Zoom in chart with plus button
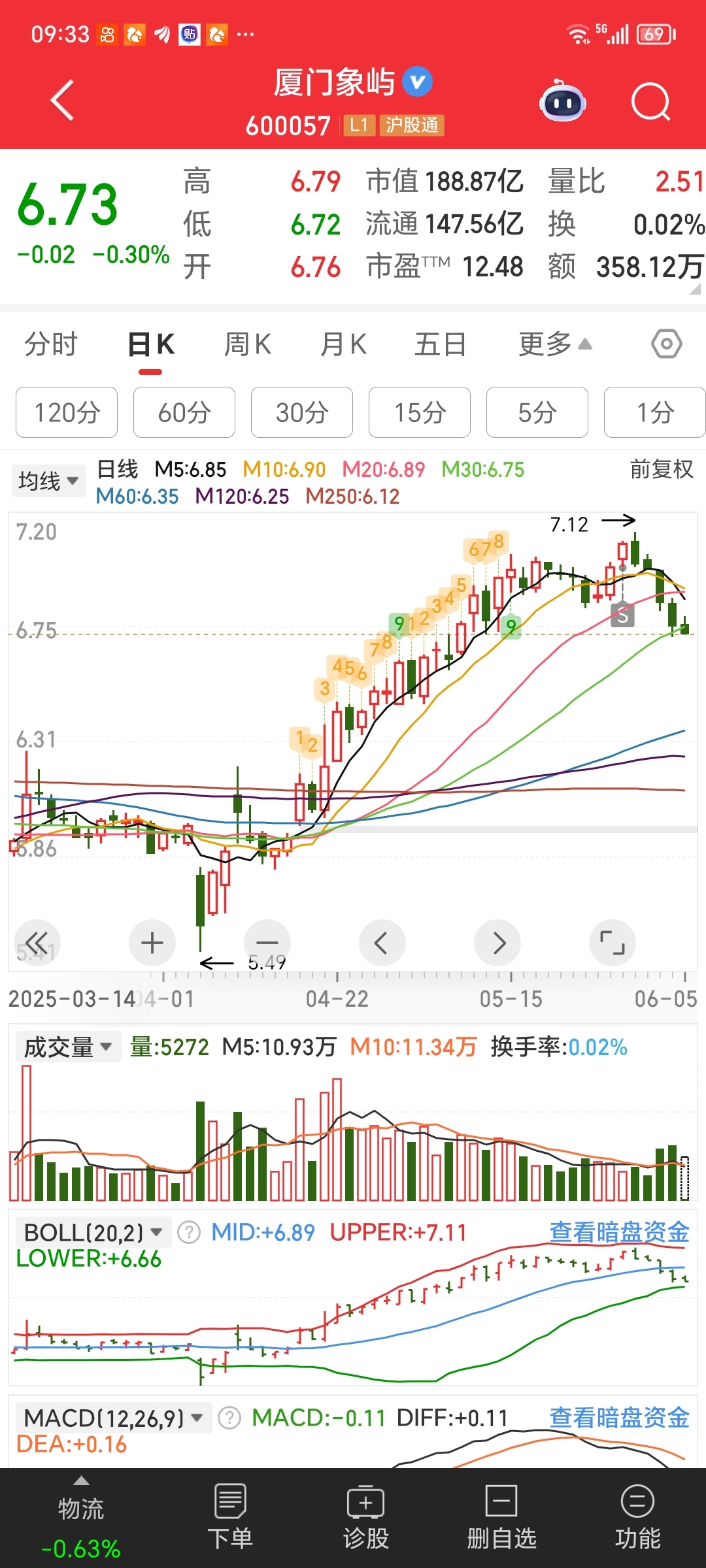The height and width of the screenshot is (1568, 706). (x=152, y=943)
